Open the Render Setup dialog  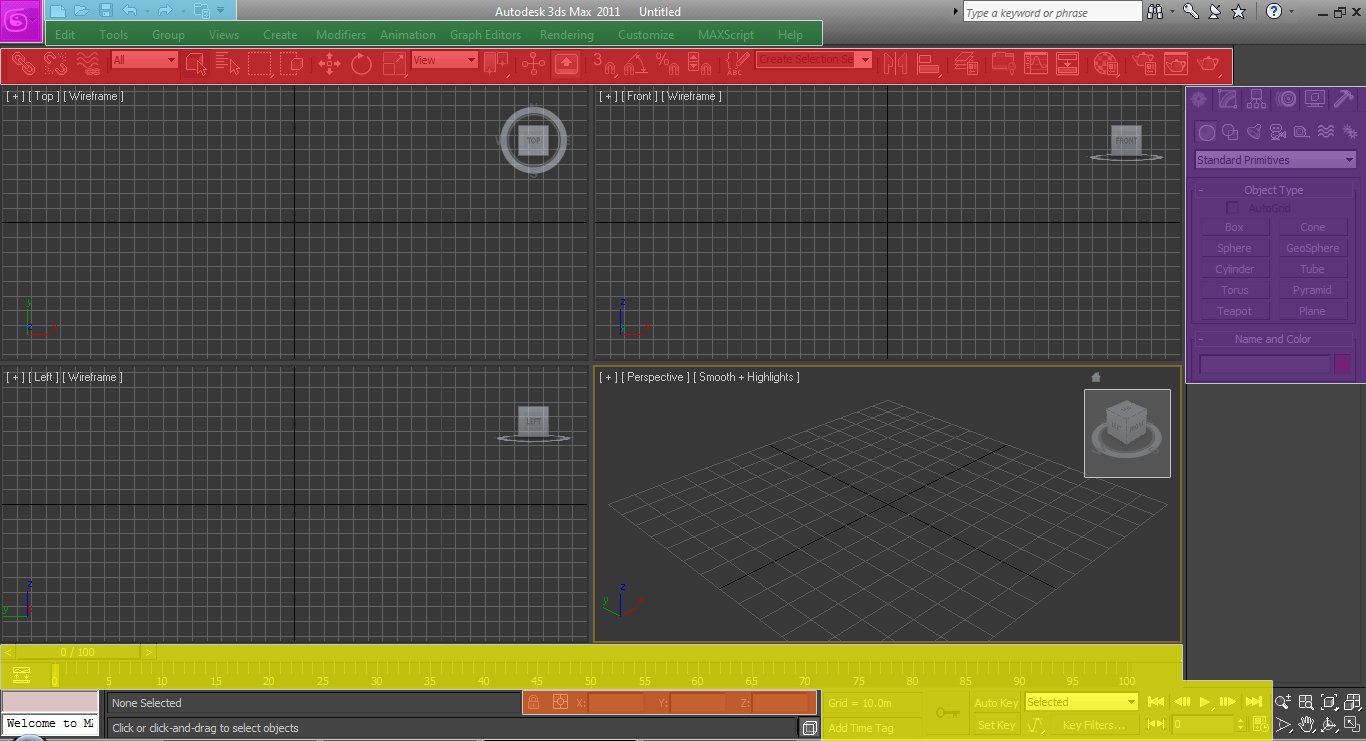pos(1143,65)
